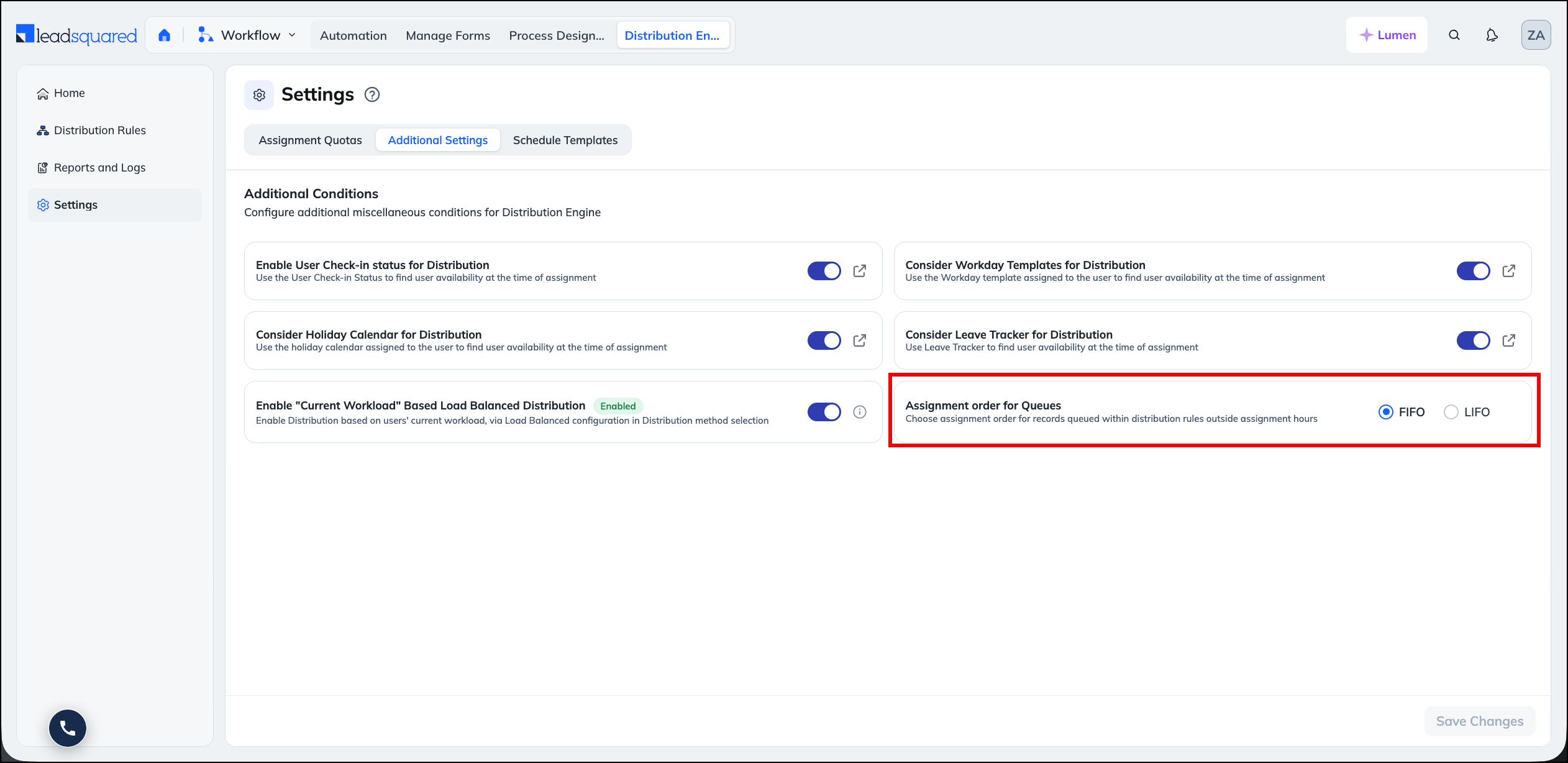Screen dimensions: 1568x763
Task: Open external link for Workday Templates
Action: pos(1508,271)
